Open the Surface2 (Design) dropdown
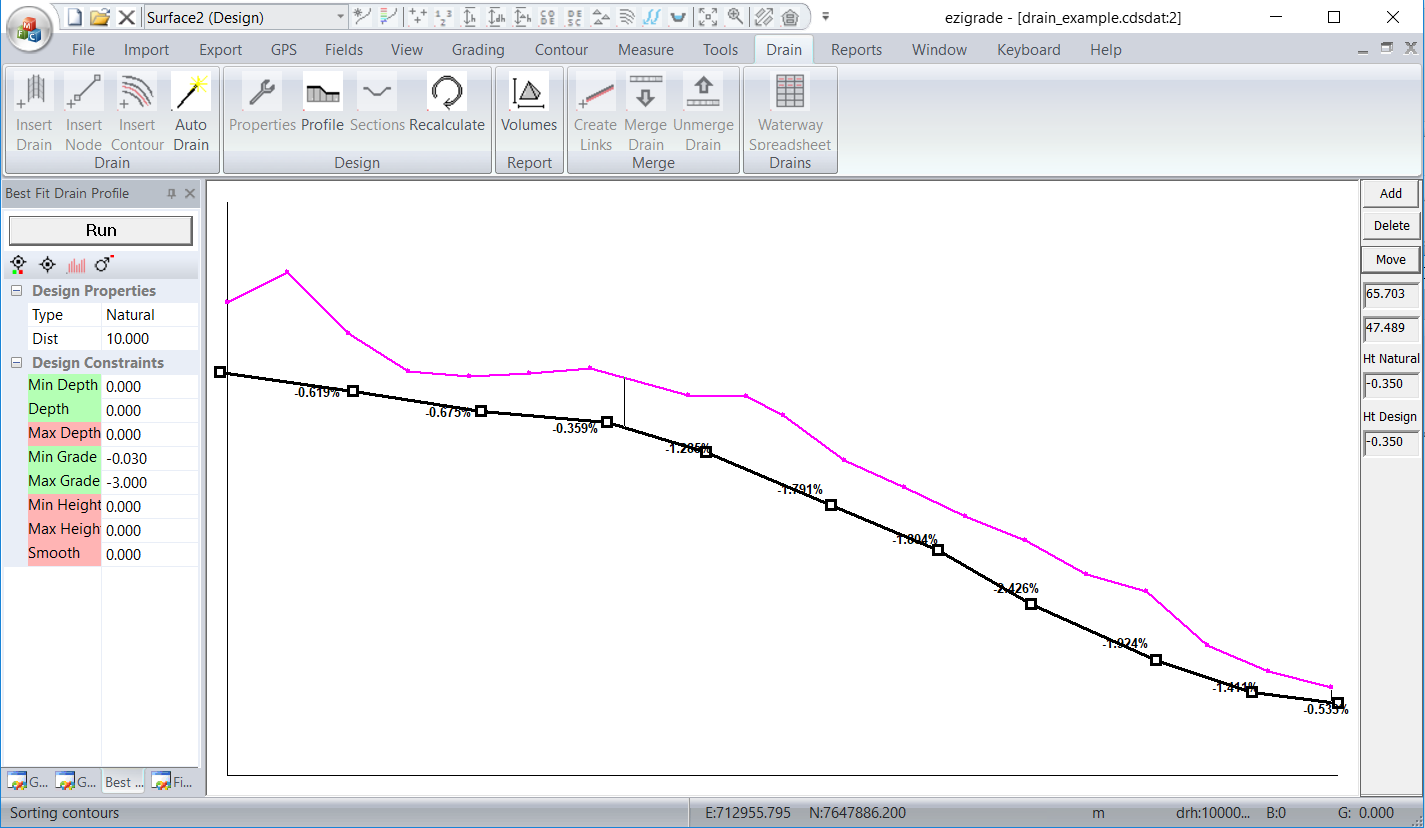This screenshot has height=828, width=1425. click(x=340, y=17)
